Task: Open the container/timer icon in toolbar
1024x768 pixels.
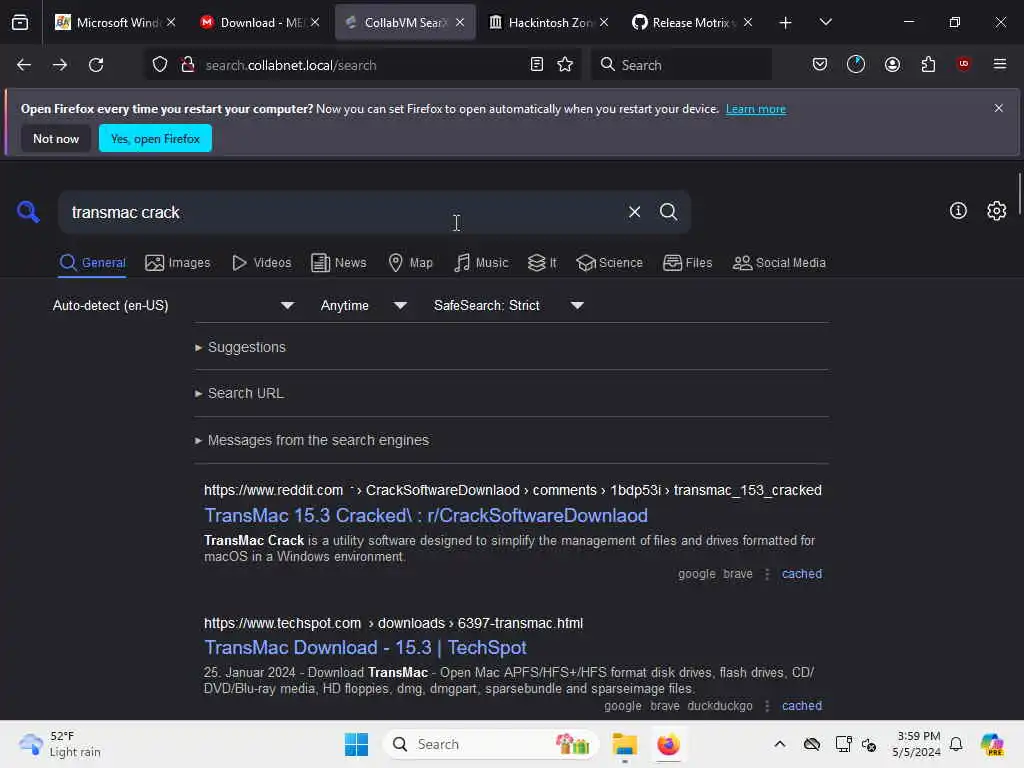Action: click(x=856, y=64)
